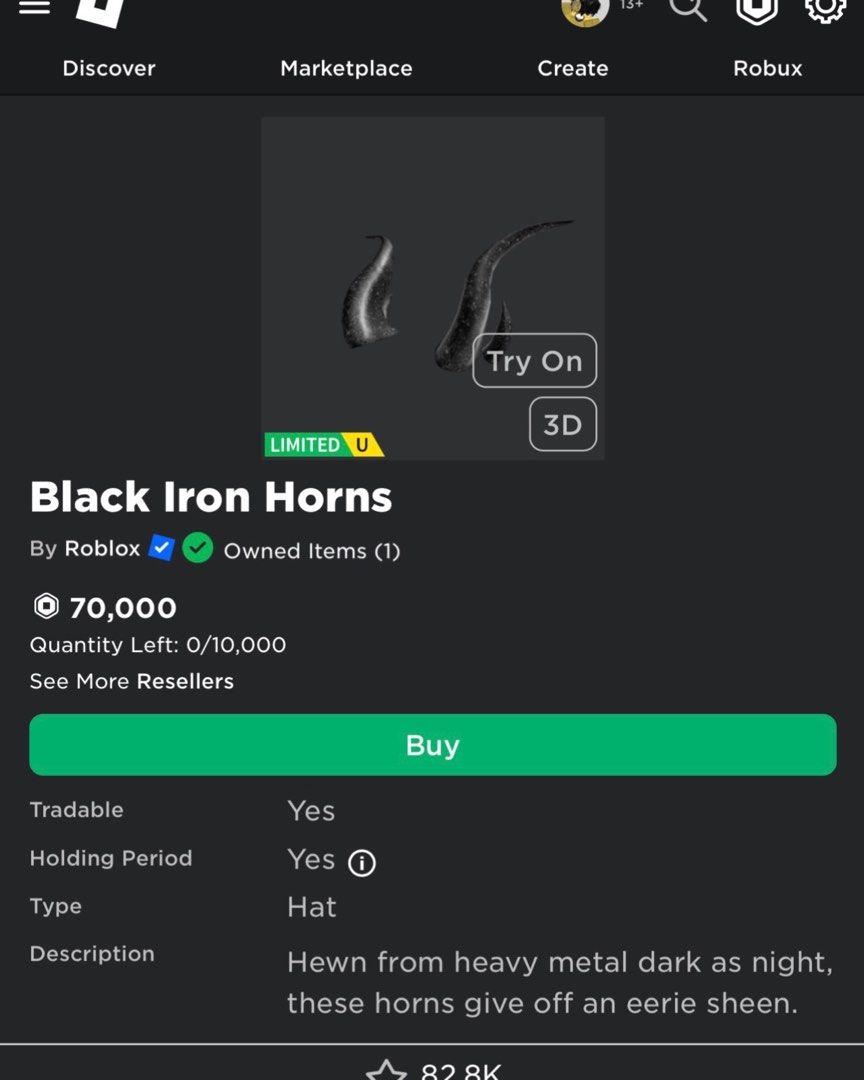Open the Robux section
864x1080 pixels.
click(767, 68)
